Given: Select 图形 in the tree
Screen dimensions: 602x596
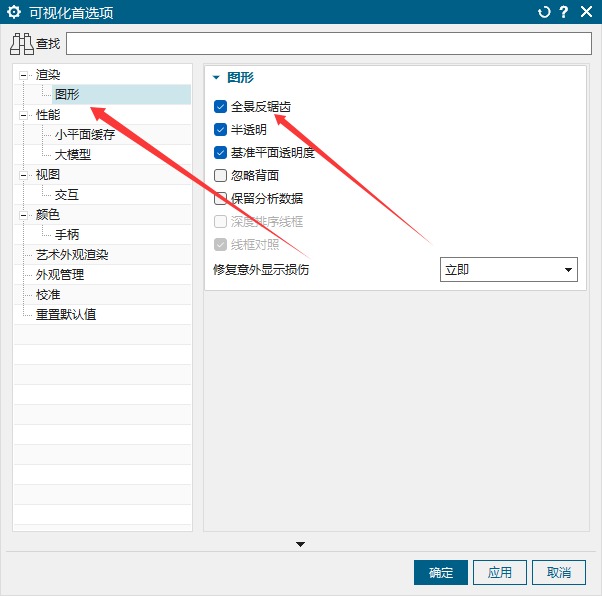Looking at the screenshot, I should pyautogui.click(x=67, y=94).
